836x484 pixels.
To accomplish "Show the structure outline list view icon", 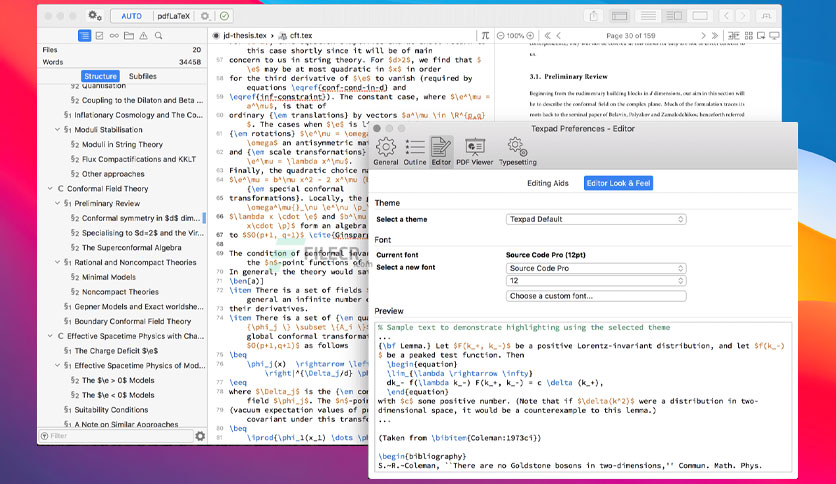I will [x=84, y=36].
